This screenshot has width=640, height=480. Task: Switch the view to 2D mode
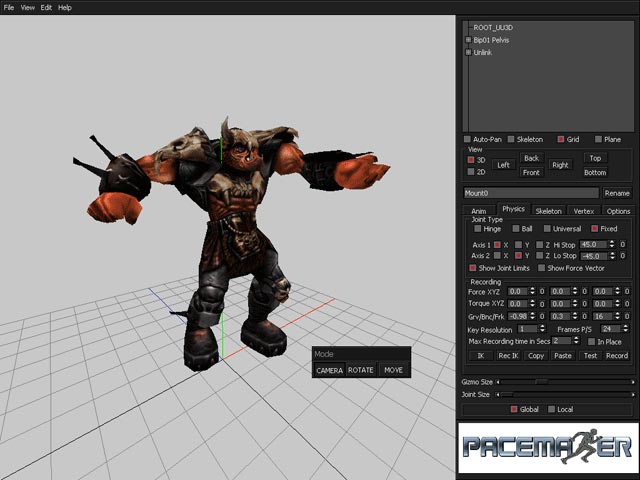[x=471, y=172]
